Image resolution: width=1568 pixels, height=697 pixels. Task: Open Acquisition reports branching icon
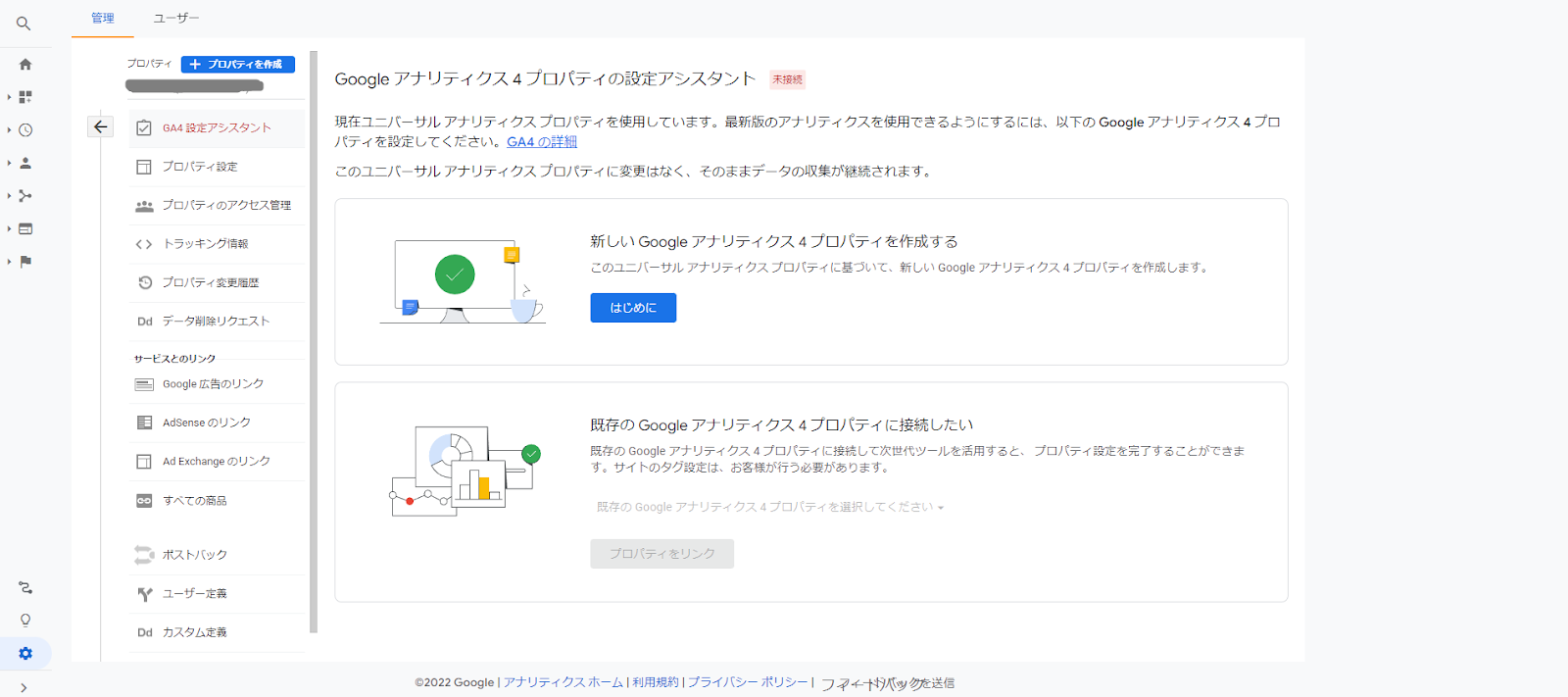(25, 196)
